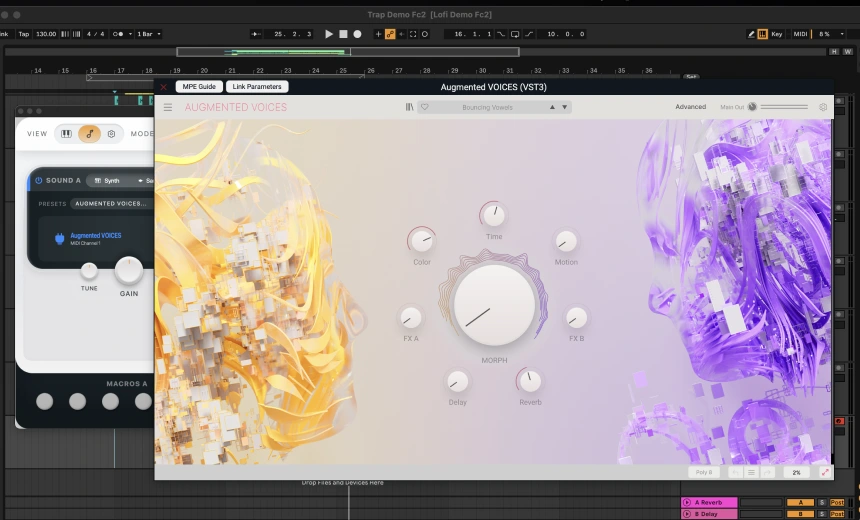Stop playback in Ableton transport

tap(343, 34)
